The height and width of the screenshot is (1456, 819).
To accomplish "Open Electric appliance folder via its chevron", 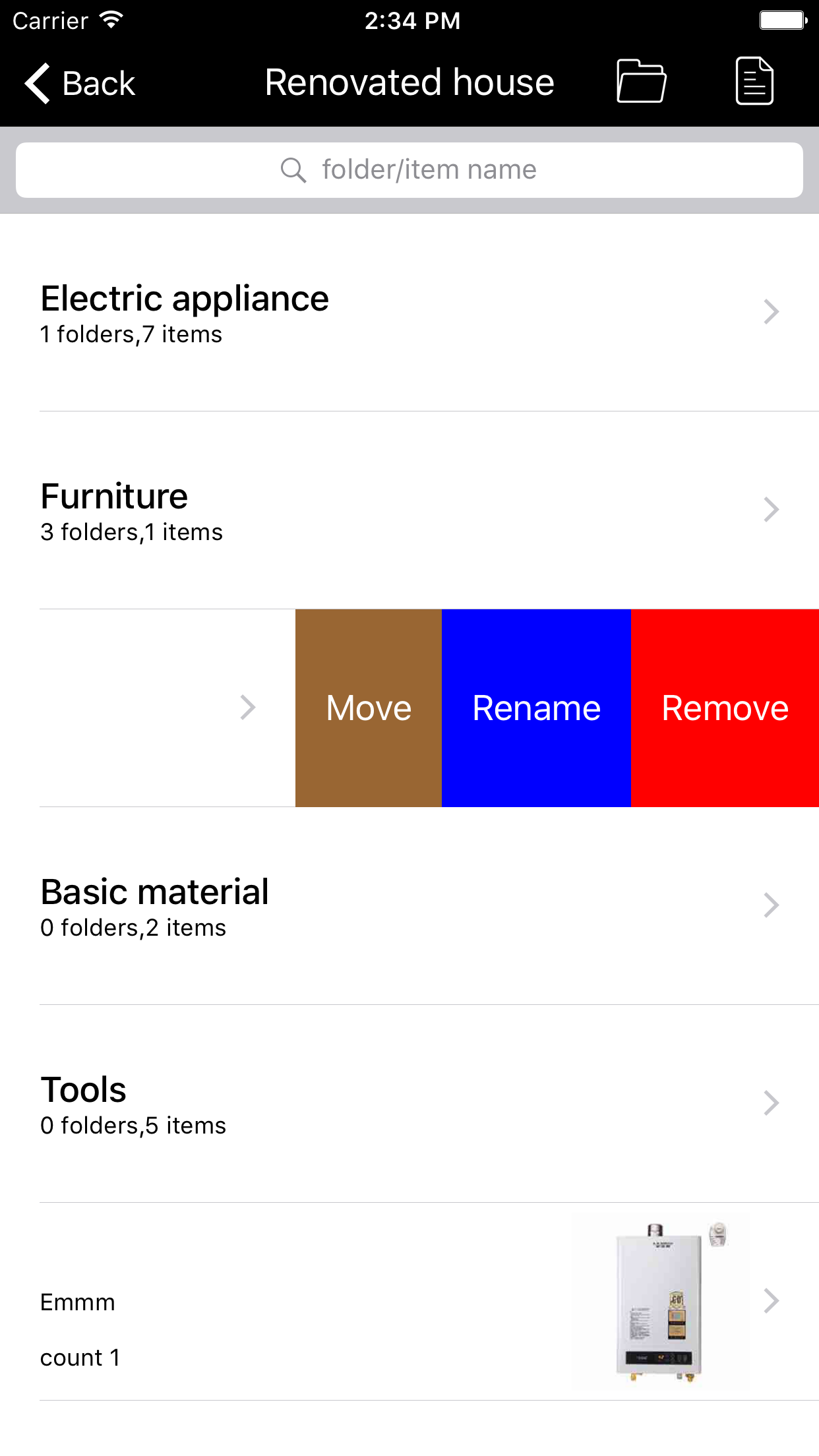I will 771,312.
